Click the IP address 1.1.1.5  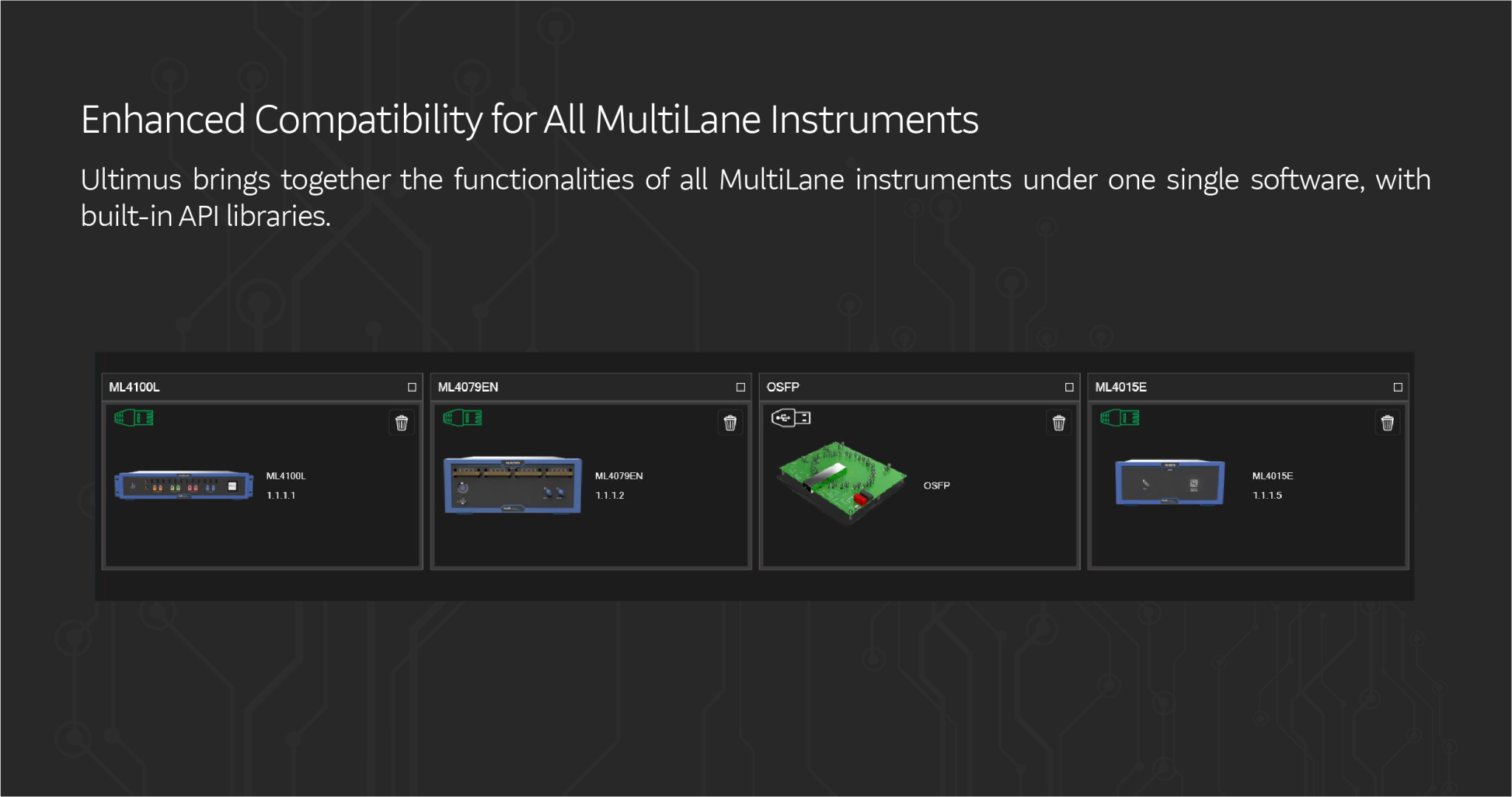point(1267,496)
